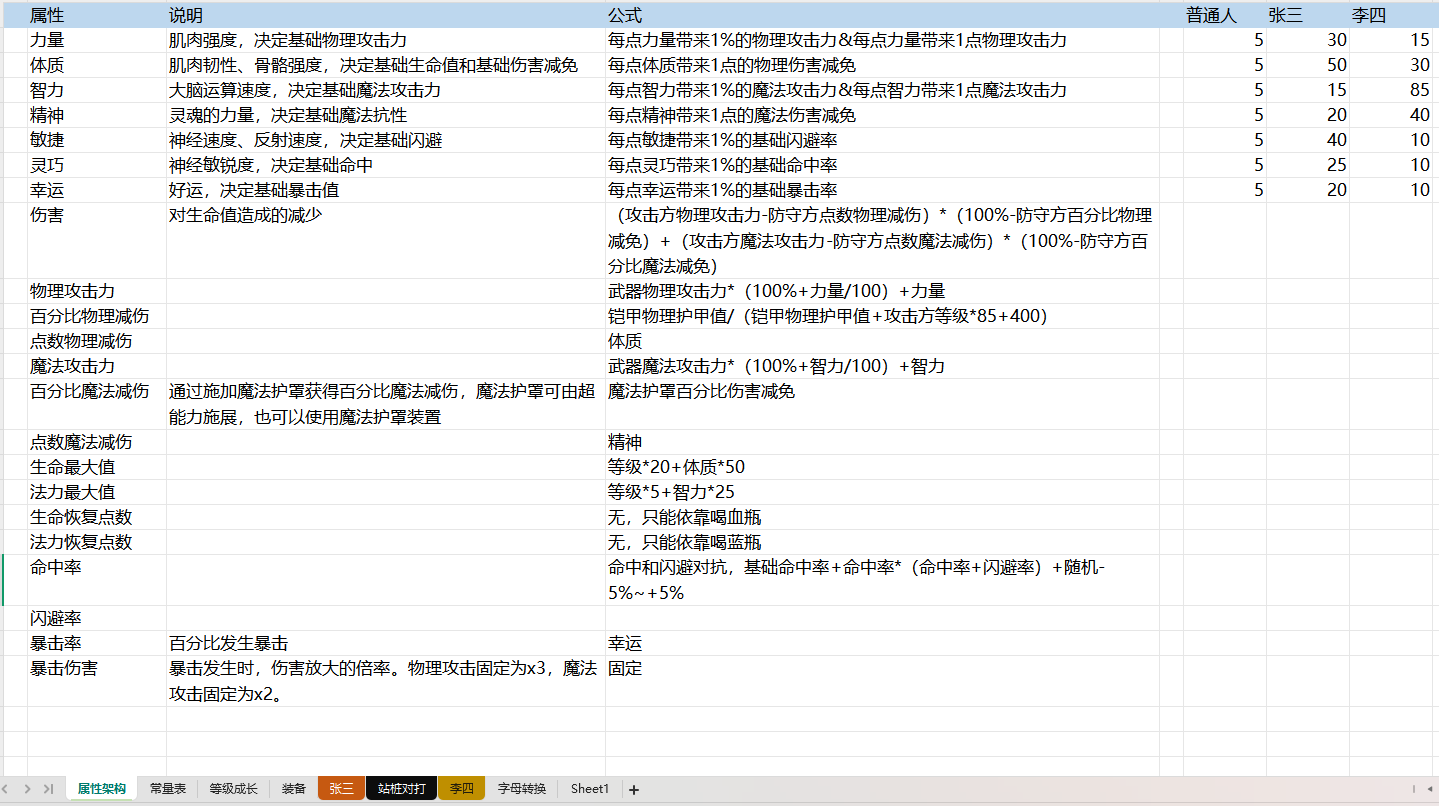
Task: Click the 暴击伤害 description cell
Action: pos(385,681)
